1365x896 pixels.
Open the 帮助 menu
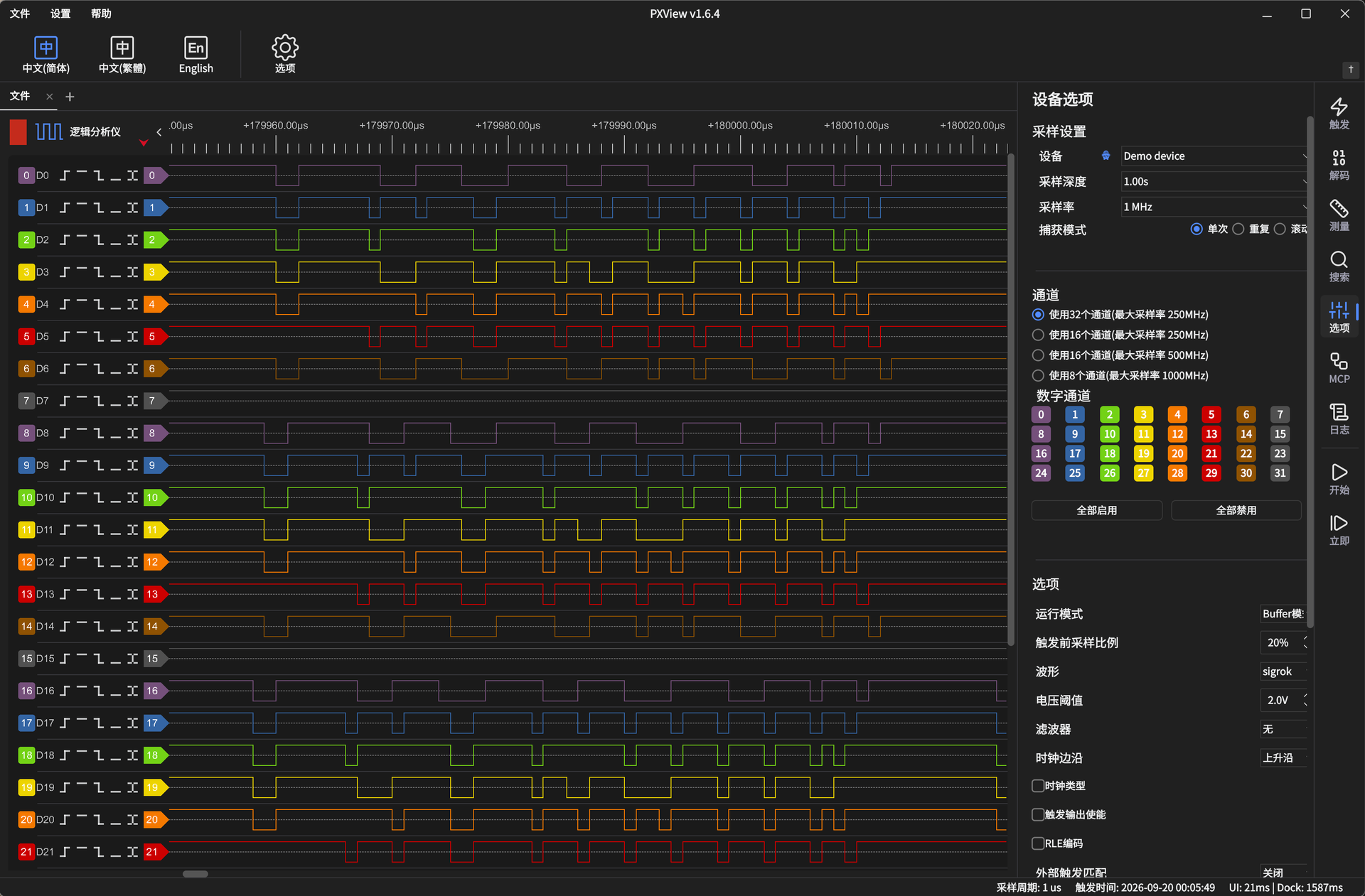(101, 14)
